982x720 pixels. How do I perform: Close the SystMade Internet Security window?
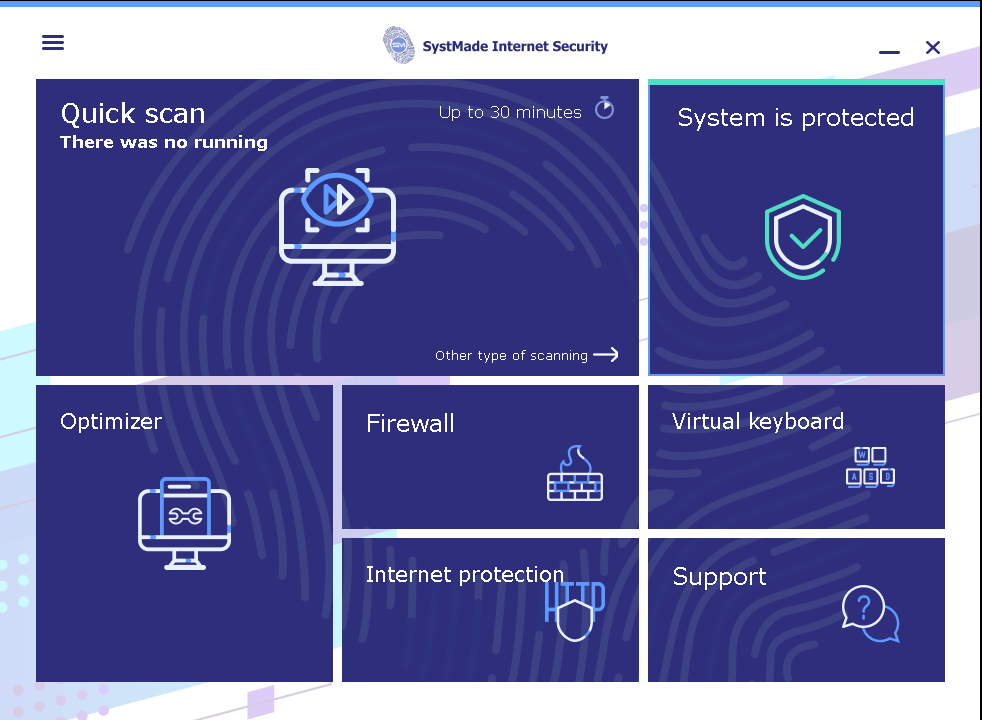[x=933, y=47]
